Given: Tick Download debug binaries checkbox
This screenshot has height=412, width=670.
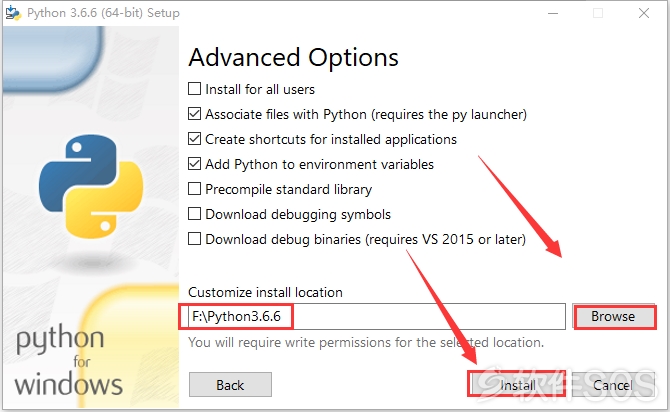Looking at the screenshot, I should tap(194, 238).
